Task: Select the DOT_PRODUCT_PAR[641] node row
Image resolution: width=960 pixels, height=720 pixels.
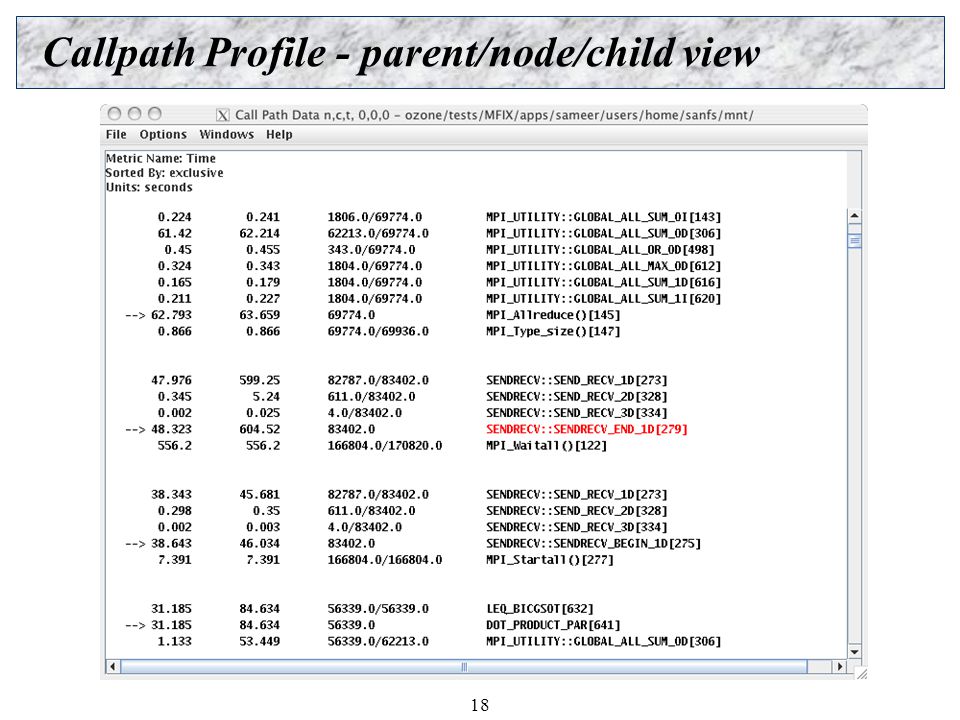Action: click(373, 625)
